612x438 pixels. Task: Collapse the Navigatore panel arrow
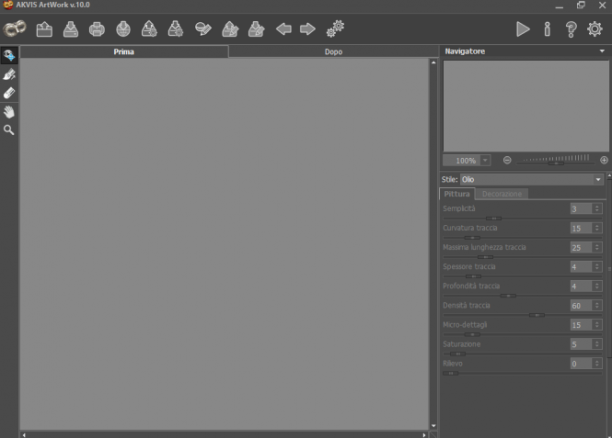602,51
